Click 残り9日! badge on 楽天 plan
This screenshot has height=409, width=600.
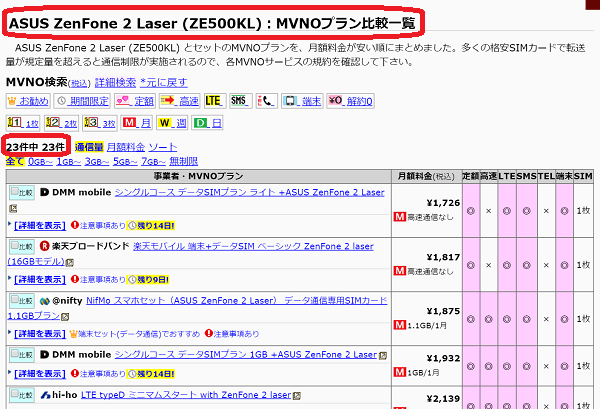point(148,280)
